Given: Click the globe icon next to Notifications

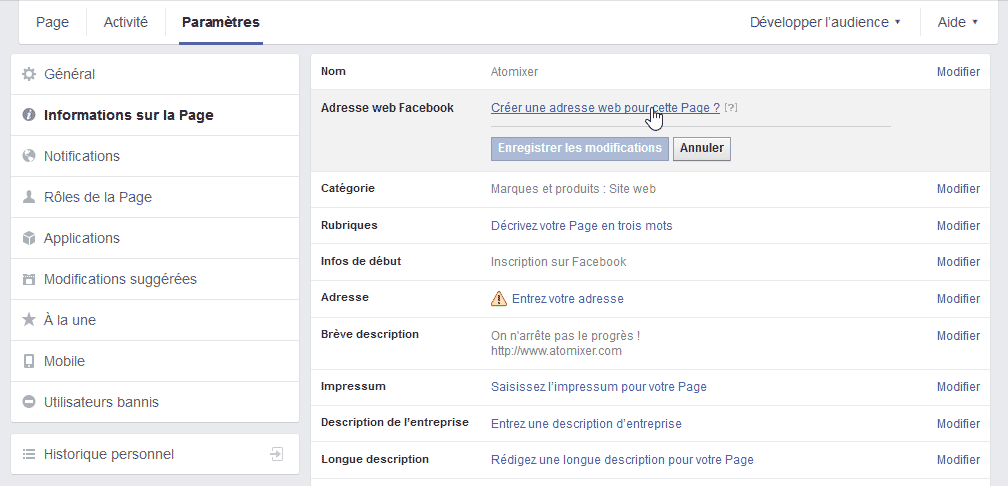Looking at the screenshot, I should pyautogui.click(x=29, y=156).
